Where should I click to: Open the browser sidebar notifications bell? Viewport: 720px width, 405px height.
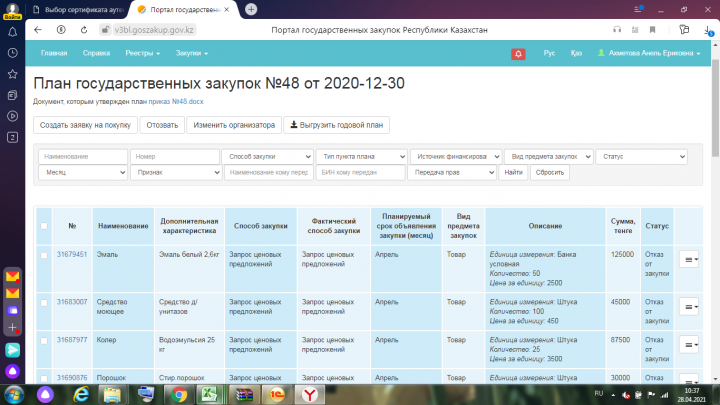point(12,32)
